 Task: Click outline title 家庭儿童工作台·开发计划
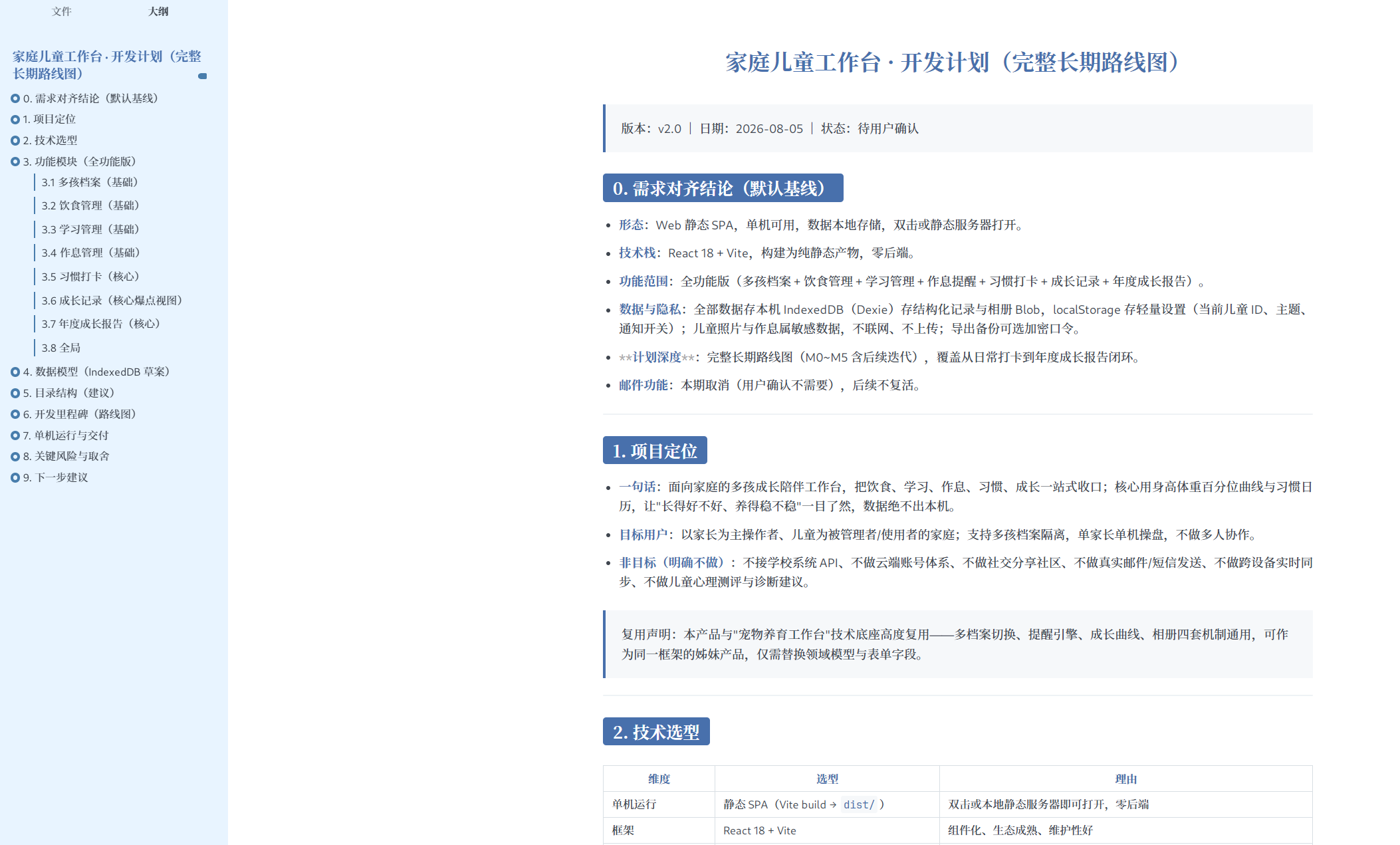[x=106, y=64]
